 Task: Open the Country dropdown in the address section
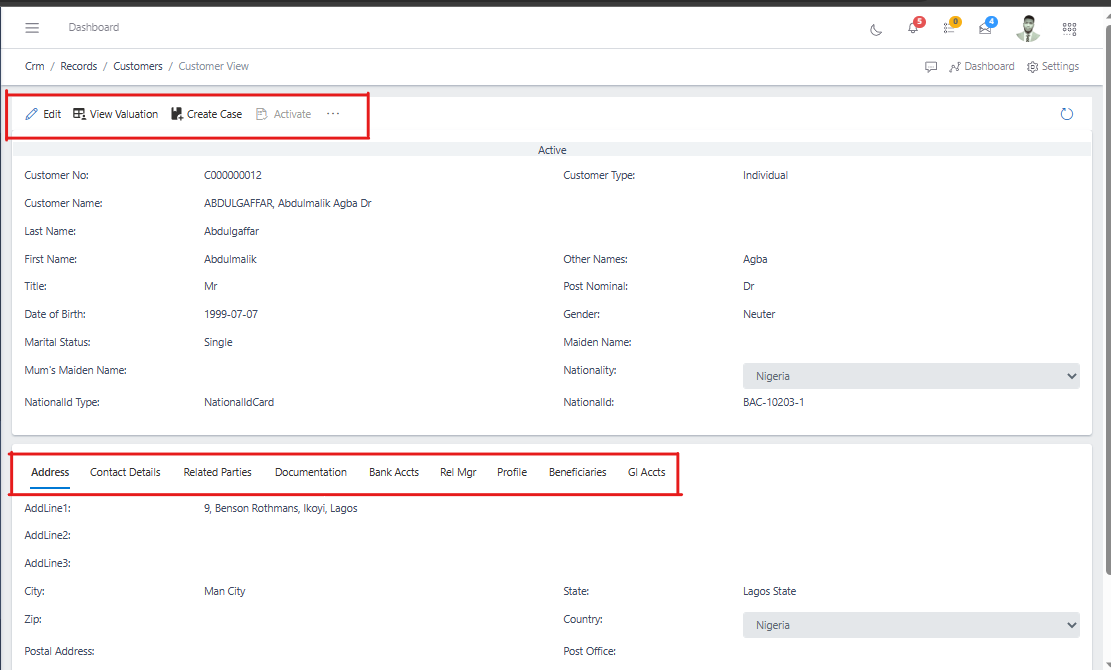click(x=910, y=624)
